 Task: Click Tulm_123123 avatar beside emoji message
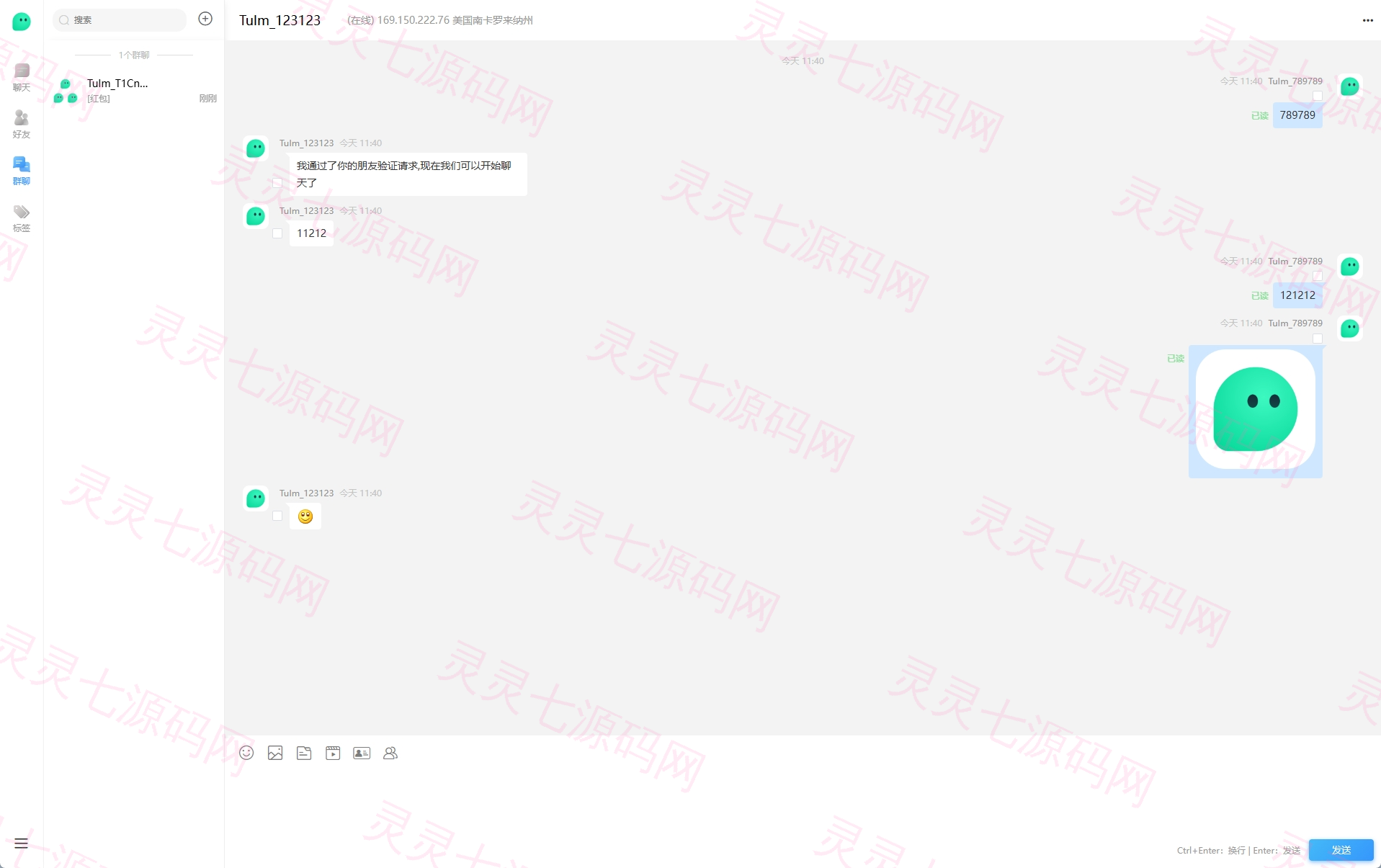[256, 498]
